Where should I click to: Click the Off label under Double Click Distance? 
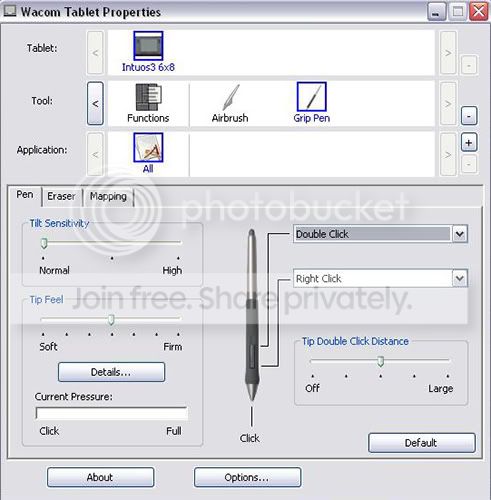pos(312,388)
